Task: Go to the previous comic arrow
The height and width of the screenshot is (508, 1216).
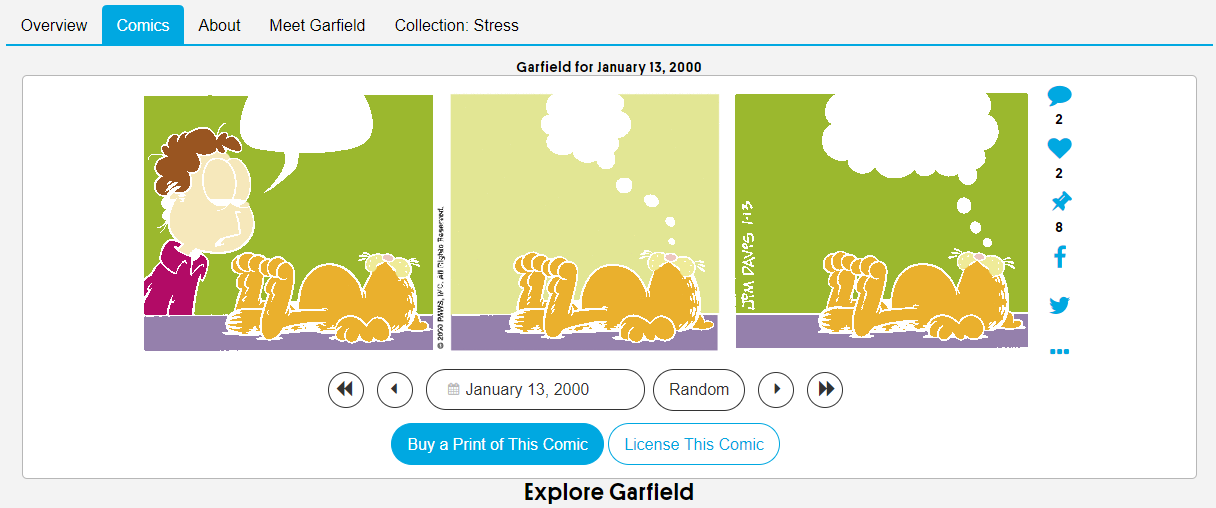Action: (395, 390)
